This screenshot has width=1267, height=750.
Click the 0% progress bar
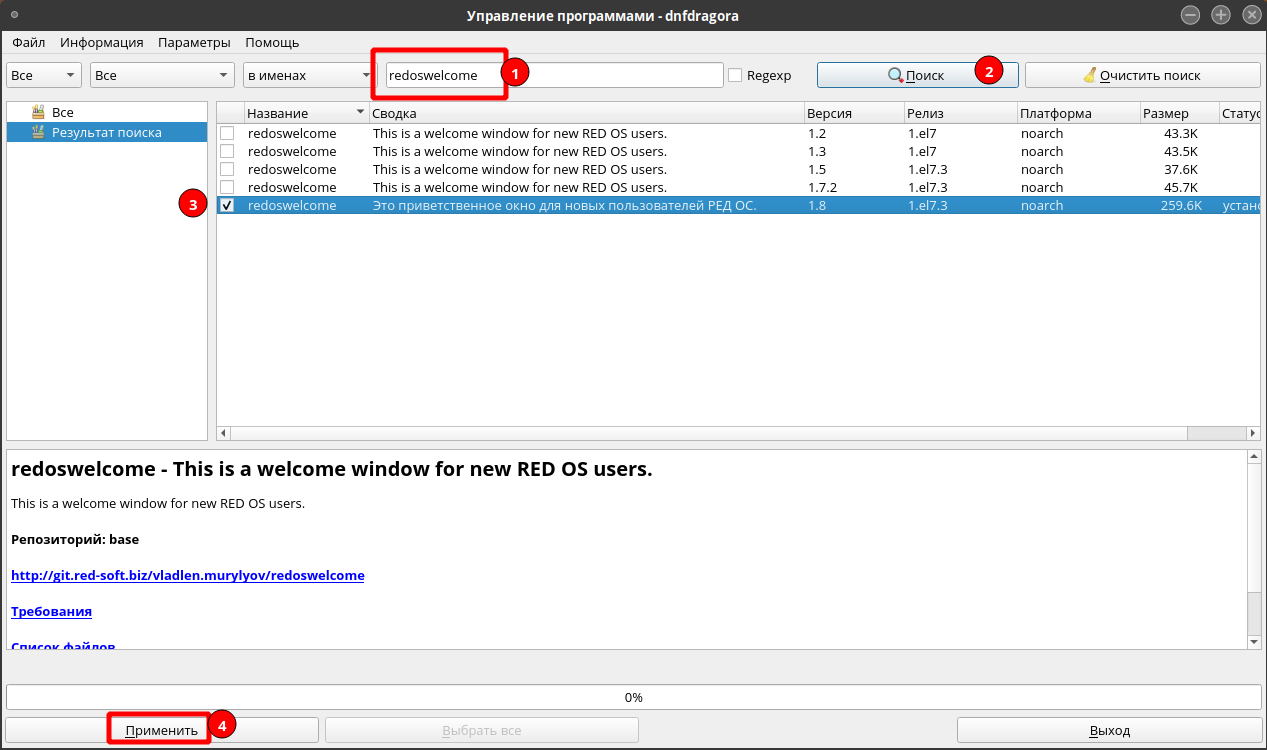click(633, 697)
